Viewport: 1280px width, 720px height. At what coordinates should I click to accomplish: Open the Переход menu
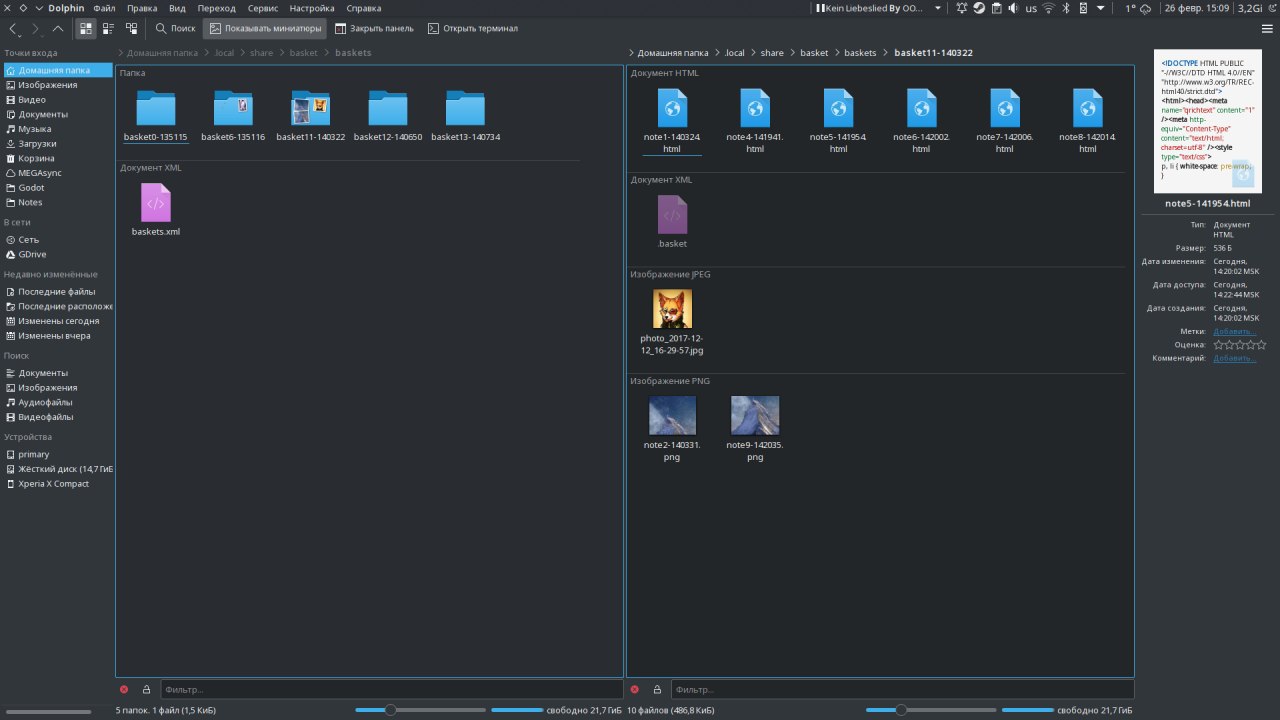click(x=217, y=8)
